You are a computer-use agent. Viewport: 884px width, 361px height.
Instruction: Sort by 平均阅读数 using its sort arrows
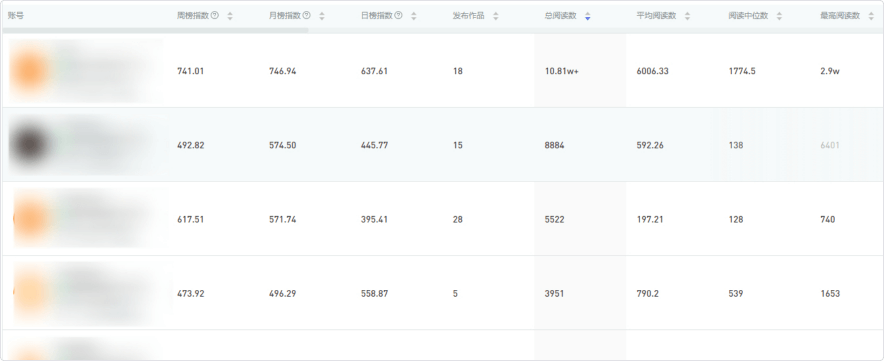pyautogui.click(x=687, y=16)
